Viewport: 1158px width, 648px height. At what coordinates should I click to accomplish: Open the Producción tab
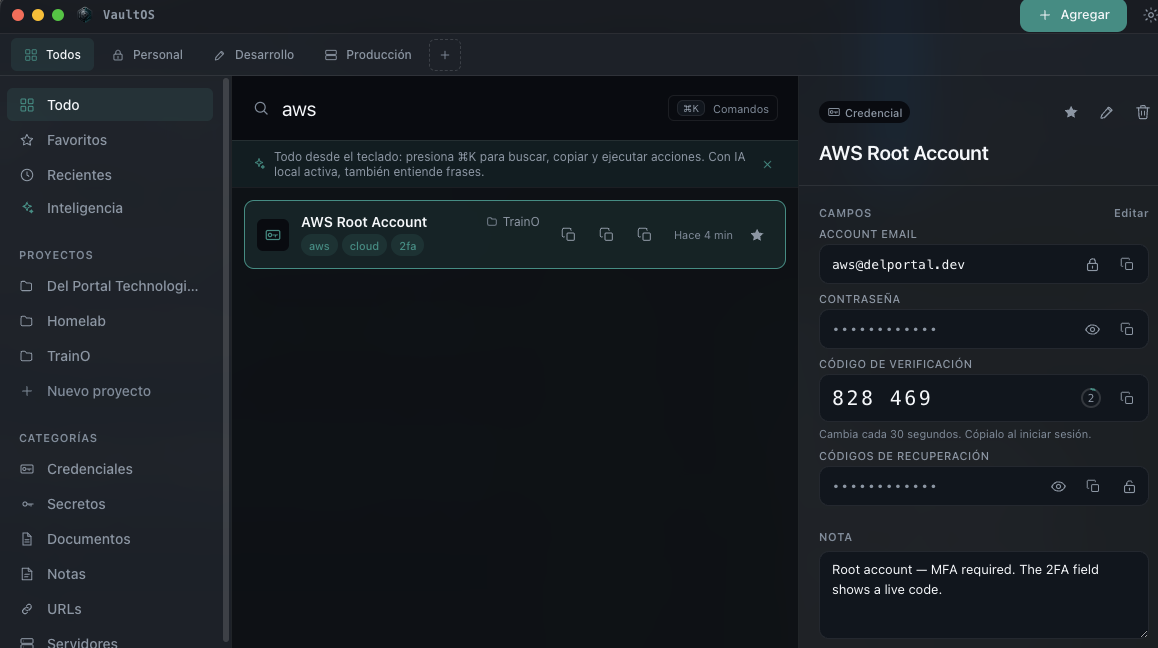[x=368, y=55]
